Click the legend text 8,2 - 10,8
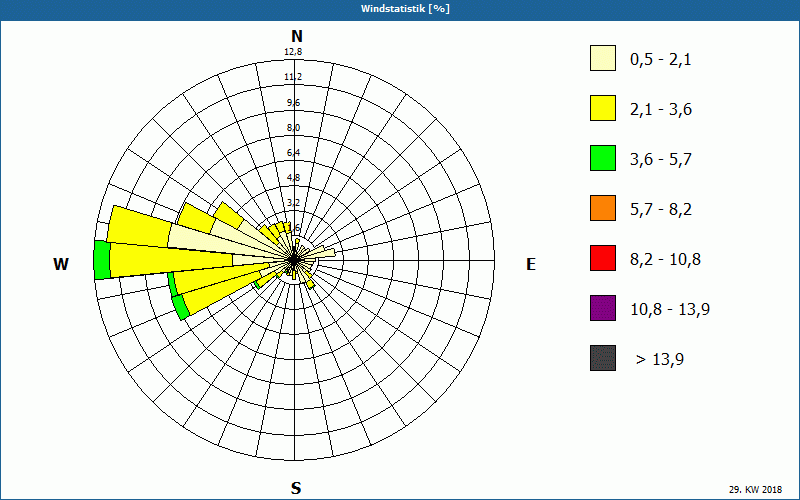 click(x=665, y=260)
